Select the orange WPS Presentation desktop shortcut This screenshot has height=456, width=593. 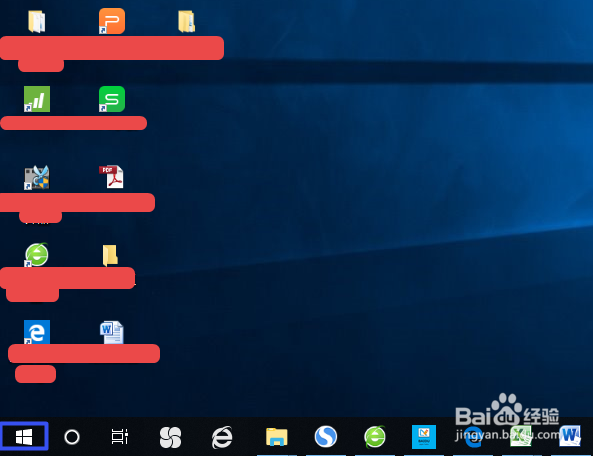point(112,21)
